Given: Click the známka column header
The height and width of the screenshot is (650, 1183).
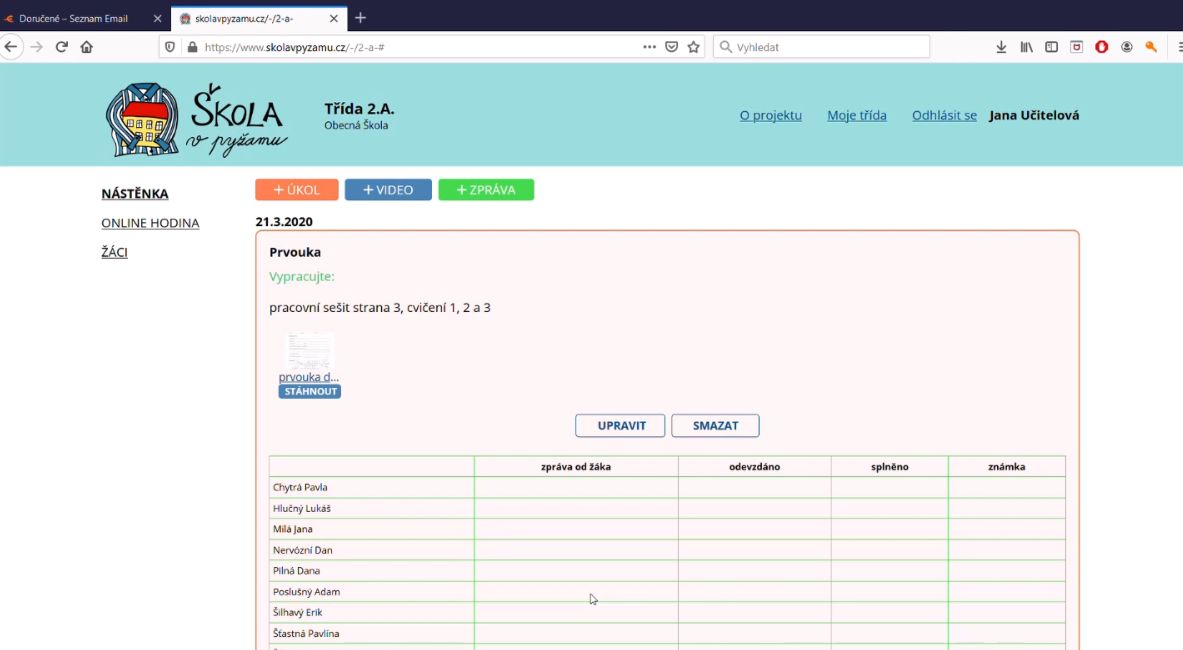Looking at the screenshot, I should (x=1006, y=467).
